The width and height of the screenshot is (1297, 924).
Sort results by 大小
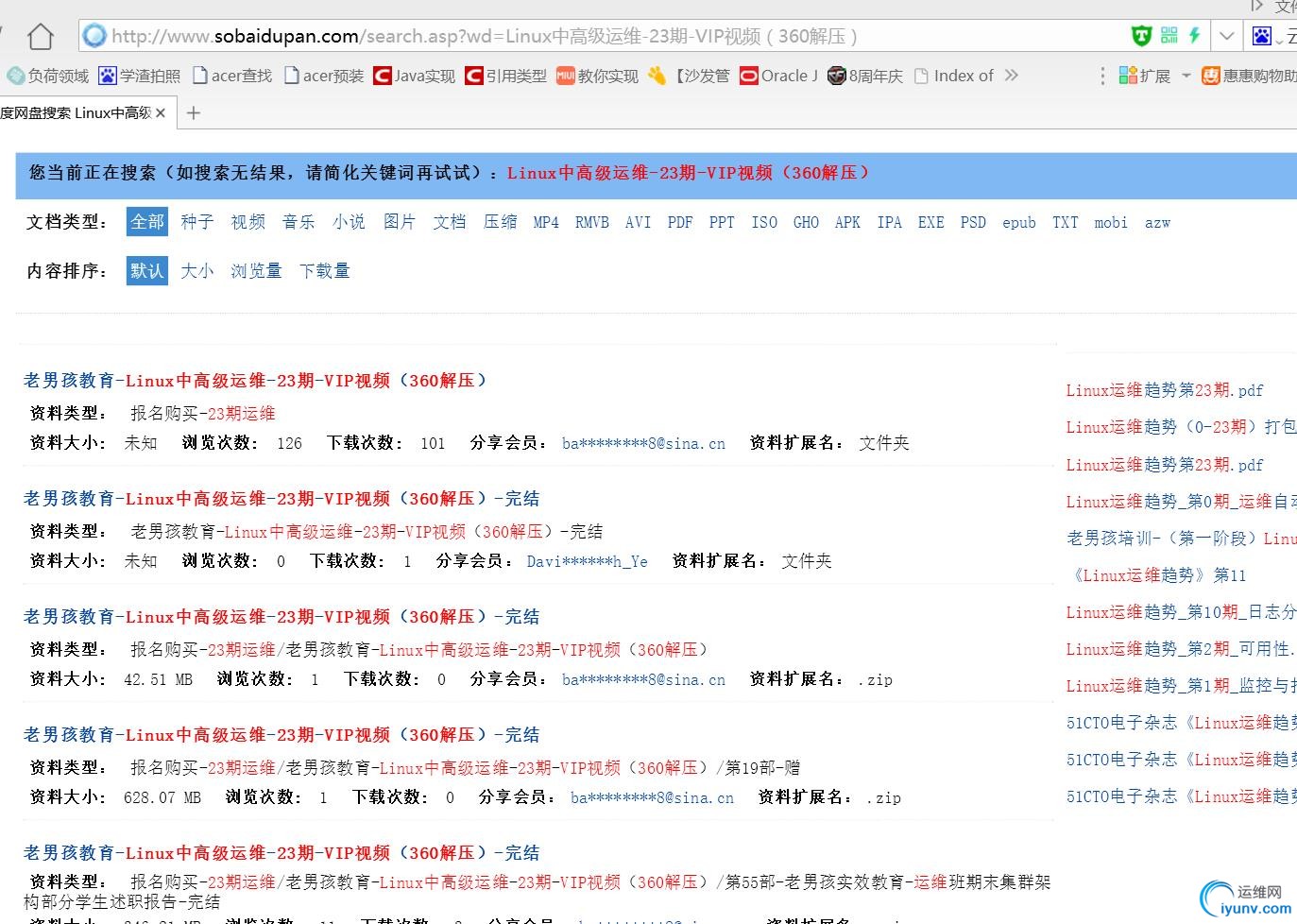coord(197,271)
